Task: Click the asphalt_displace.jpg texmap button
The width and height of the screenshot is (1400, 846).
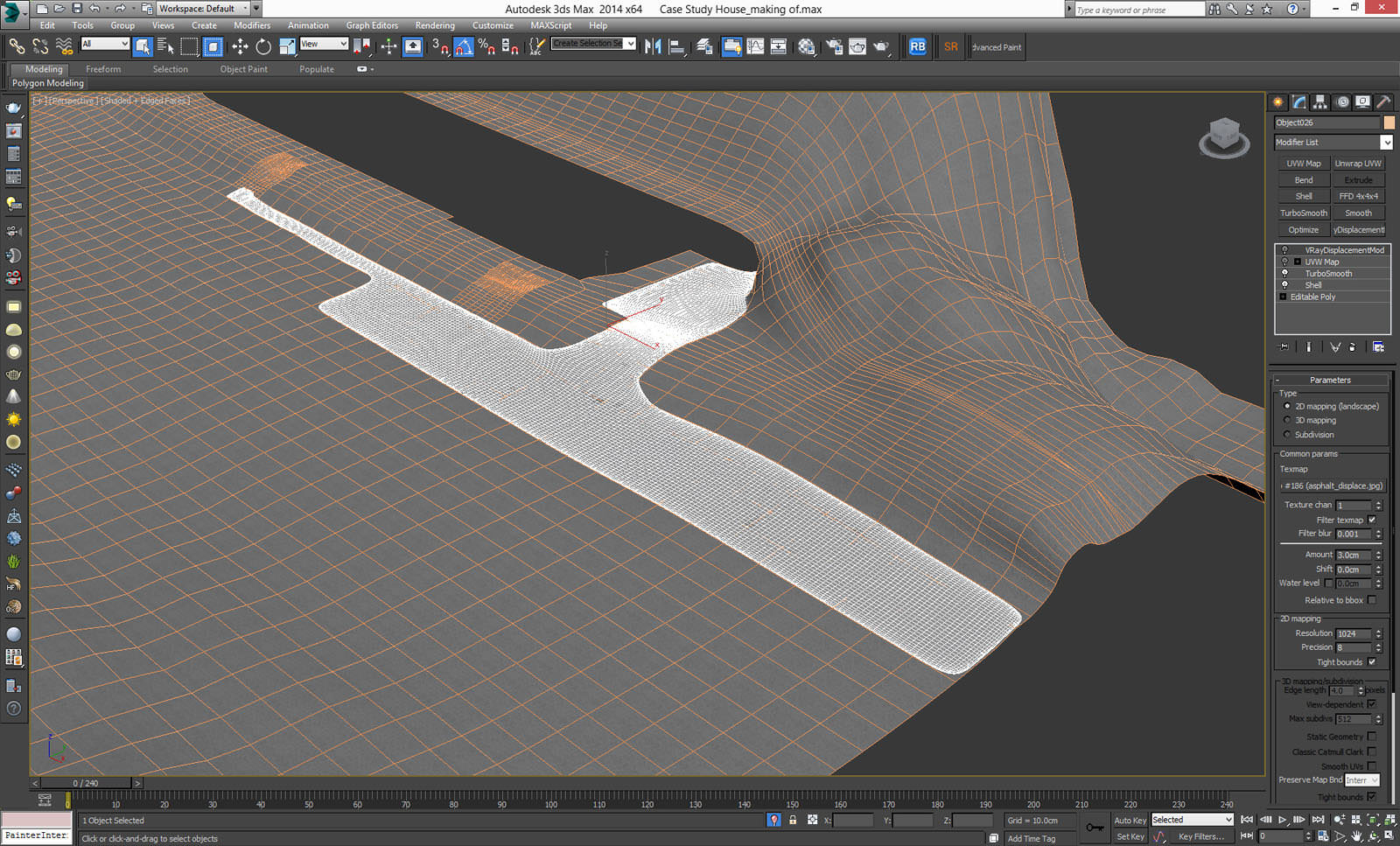Action: coord(1333,486)
